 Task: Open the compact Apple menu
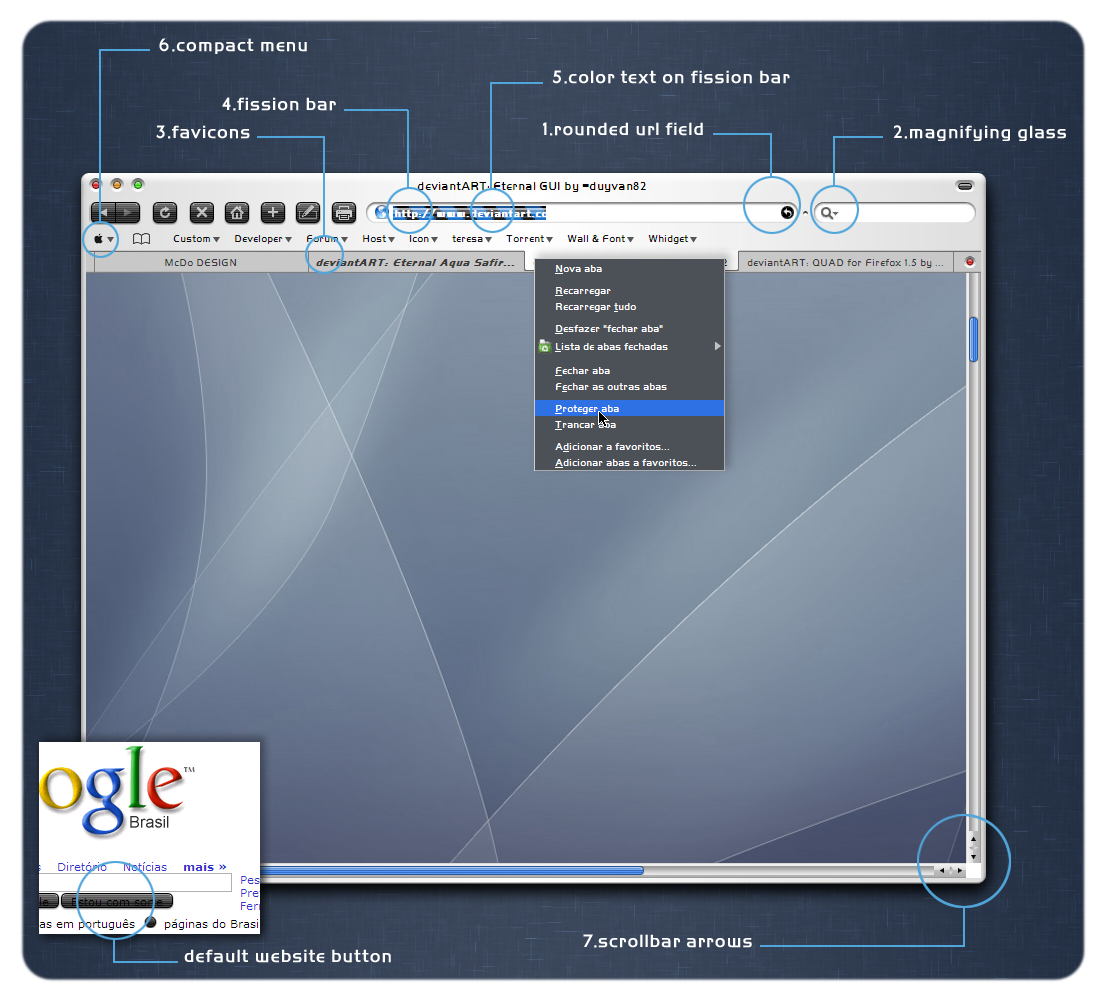pos(103,239)
